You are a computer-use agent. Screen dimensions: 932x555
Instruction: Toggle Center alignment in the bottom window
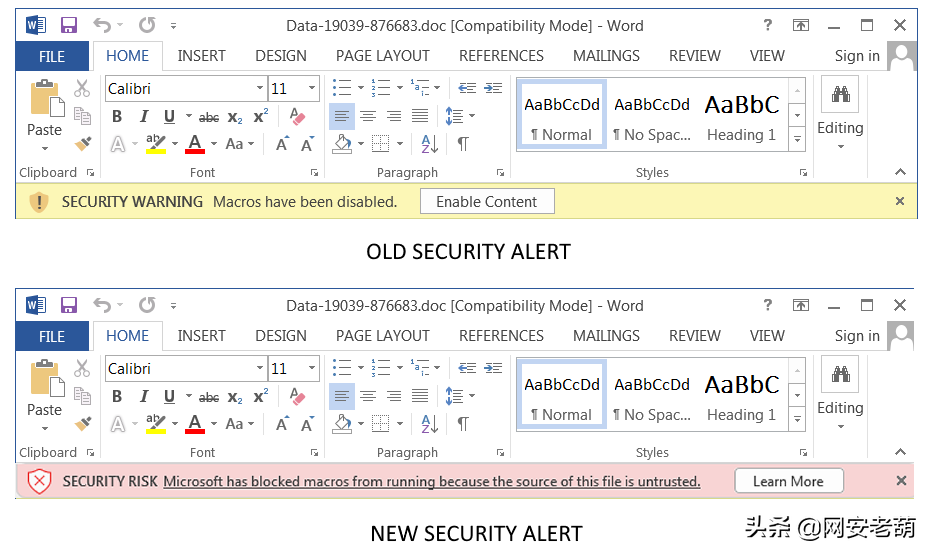pos(368,396)
